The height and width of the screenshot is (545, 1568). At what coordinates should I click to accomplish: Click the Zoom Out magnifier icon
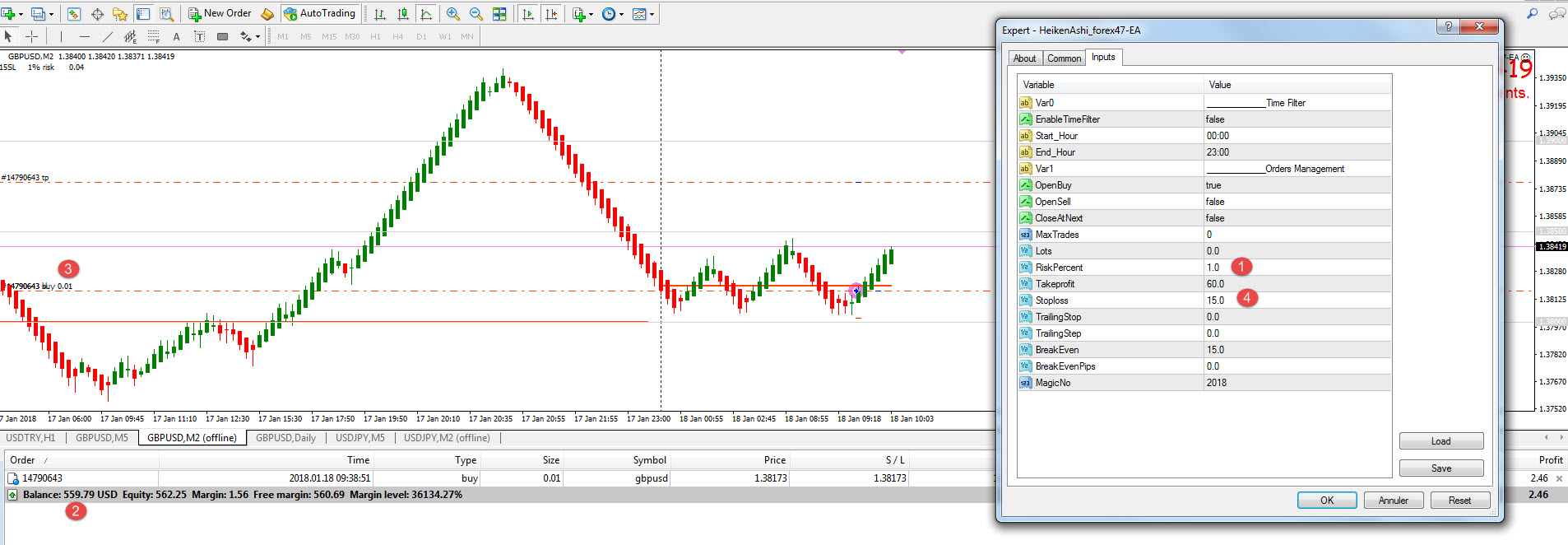click(x=476, y=14)
